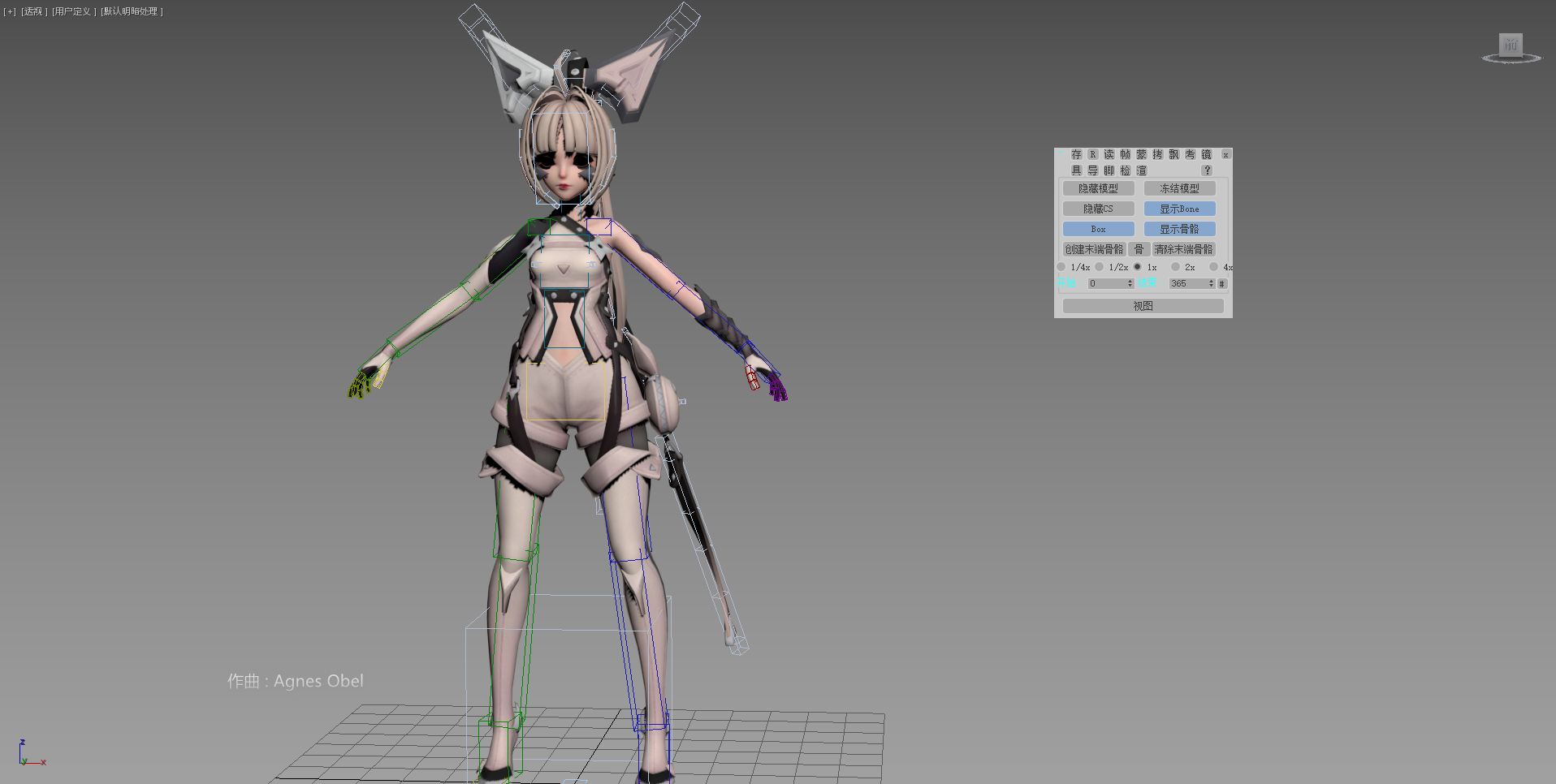Click the 读 (load) icon button
1556x784 pixels.
coord(1109,154)
